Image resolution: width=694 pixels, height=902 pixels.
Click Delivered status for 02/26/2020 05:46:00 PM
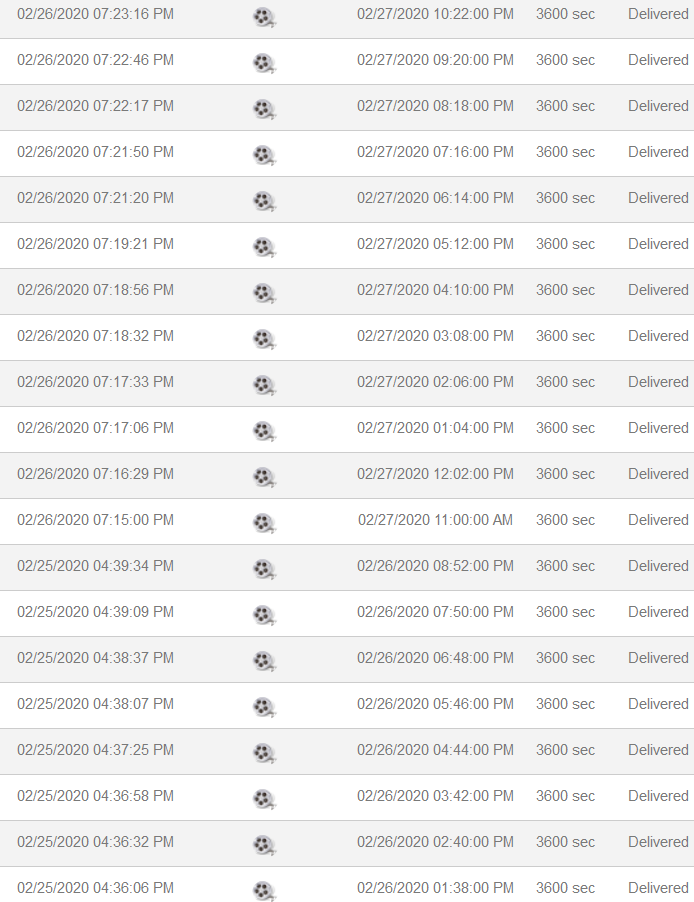tap(658, 704)
